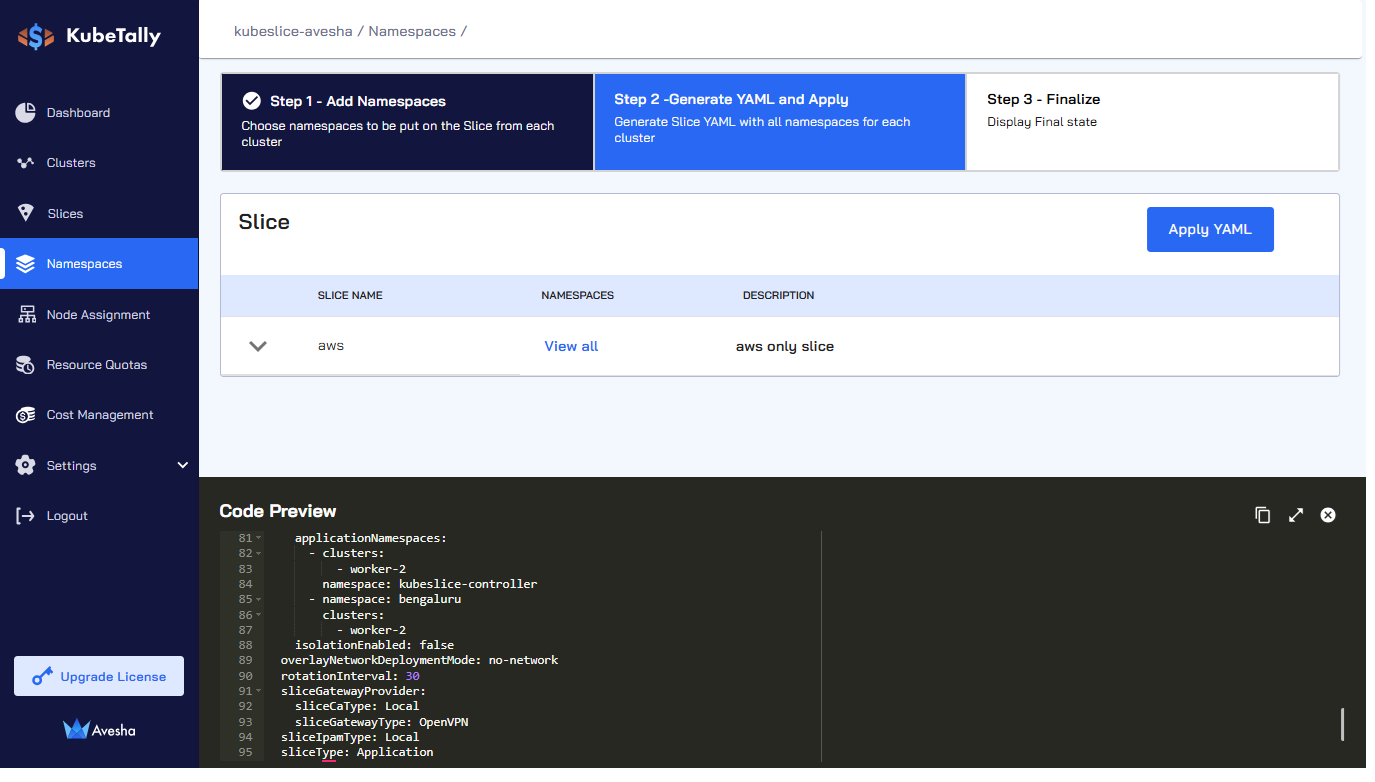Click the Cost Management money icon
Image resolution: width=1375 pixels, height=782 pixels.
pyautogui.click(x=26, y=415)
